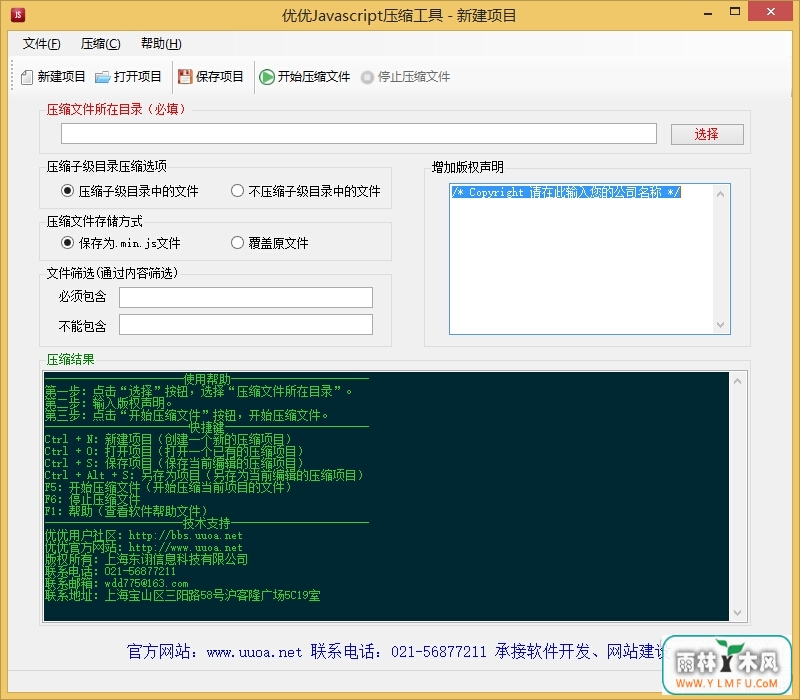Screen dimensions: 800x700
Task: Maximize the application window
Action: [735, 12]
